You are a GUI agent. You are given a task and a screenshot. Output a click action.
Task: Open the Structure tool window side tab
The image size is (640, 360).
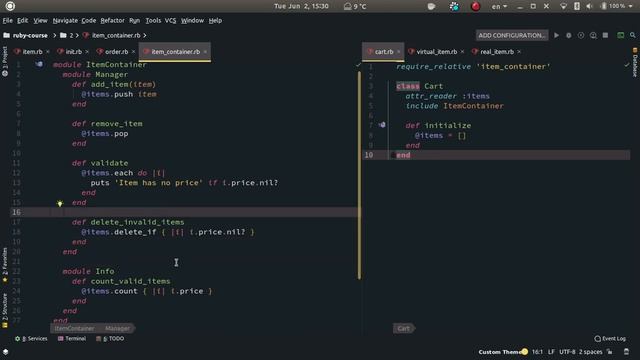click(5, 310)
